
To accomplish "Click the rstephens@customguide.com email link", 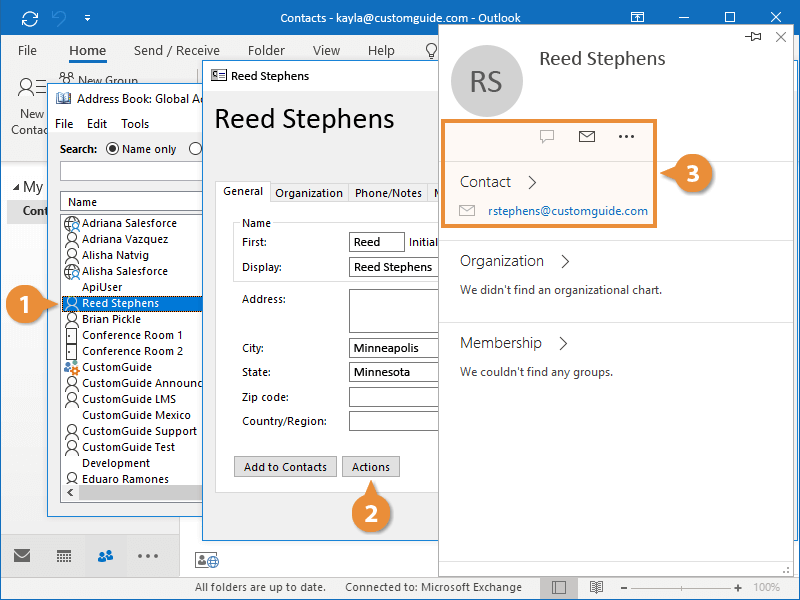I will (x=568, y=211).
